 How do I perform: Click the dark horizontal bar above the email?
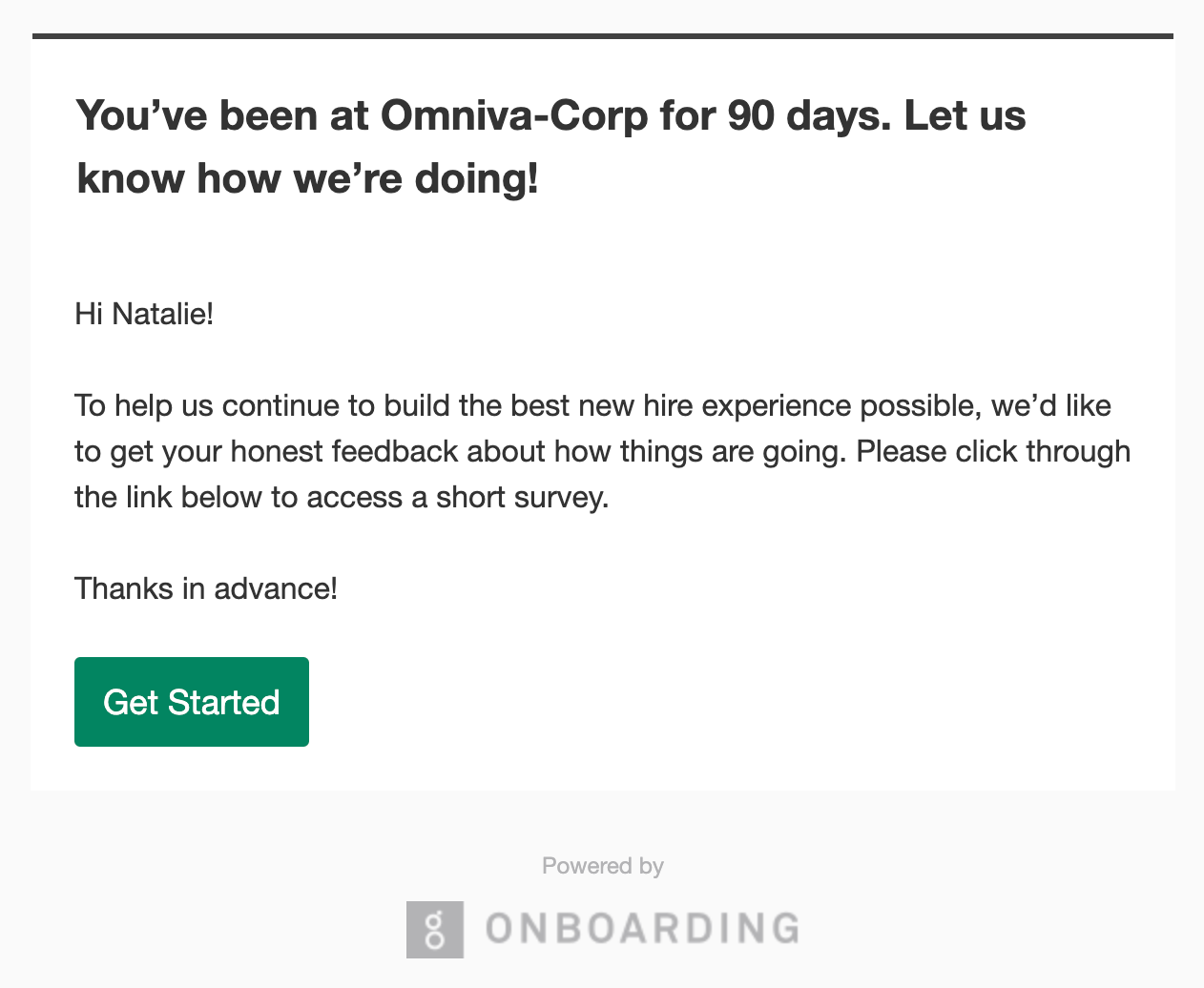[x=603, y=36]
